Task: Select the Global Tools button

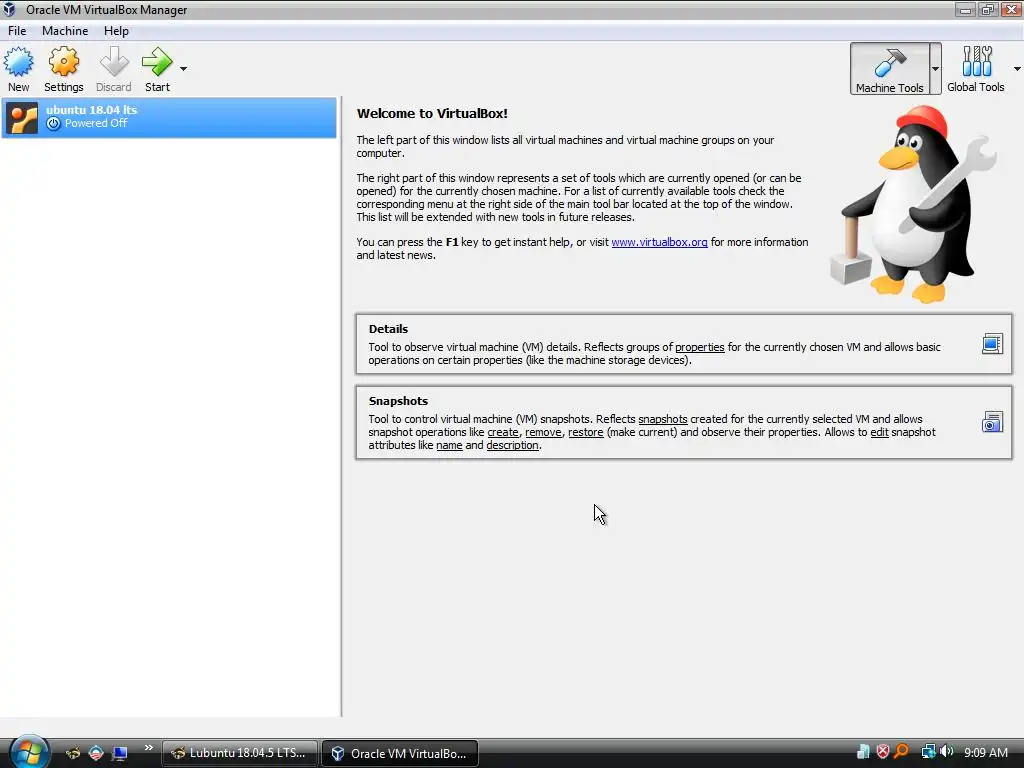Action: tap(976, 69)
